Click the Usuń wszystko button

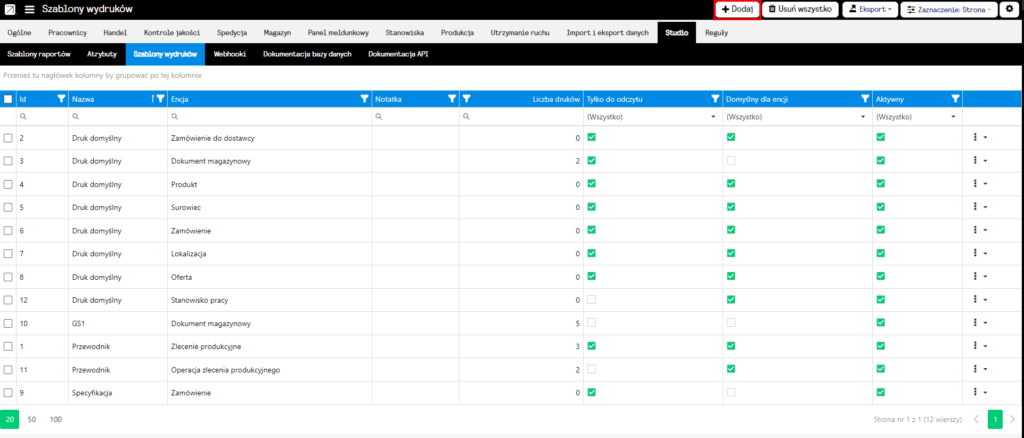800,9
